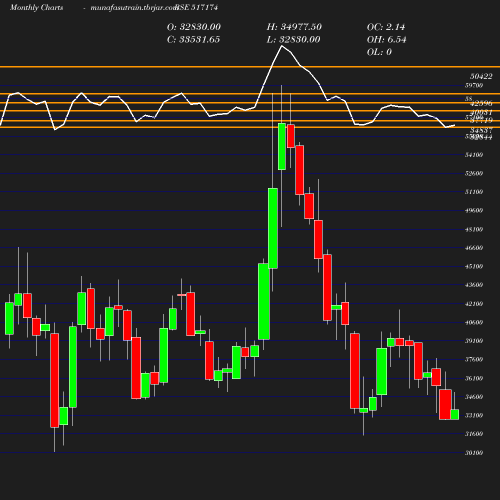Click the 31600 price axis label
500x500 pixels.
[x=474, y=434]
